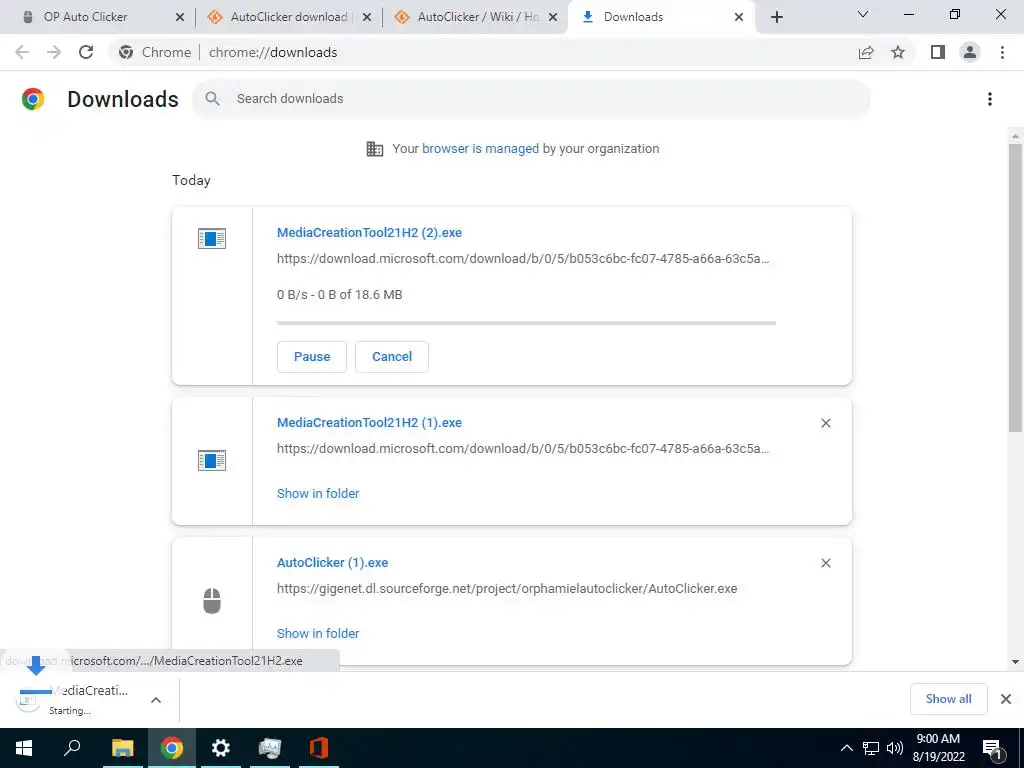Open MediaCreationTool21H2 (1).exe link
Screen dimensions: 1024x768
tap(369, 423)
